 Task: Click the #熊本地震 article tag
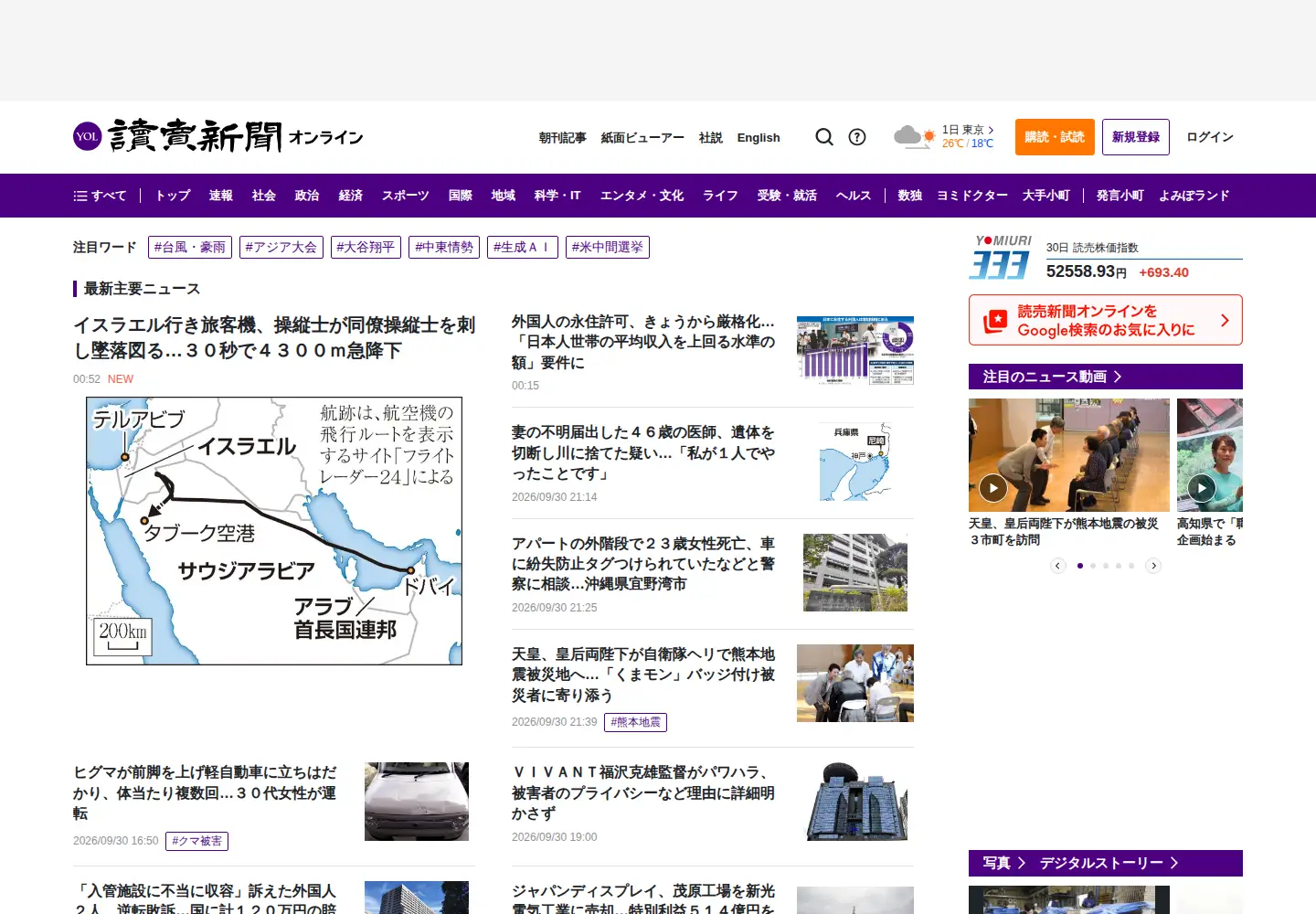click(635, 722)
